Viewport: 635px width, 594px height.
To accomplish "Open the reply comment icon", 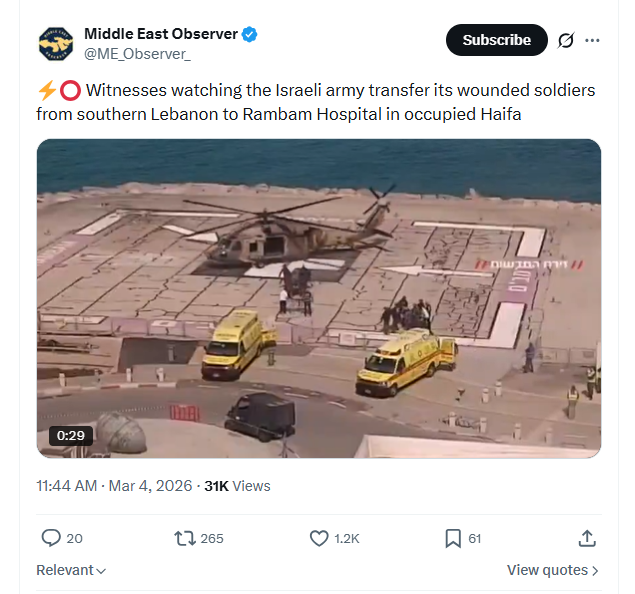I will 51,538.
